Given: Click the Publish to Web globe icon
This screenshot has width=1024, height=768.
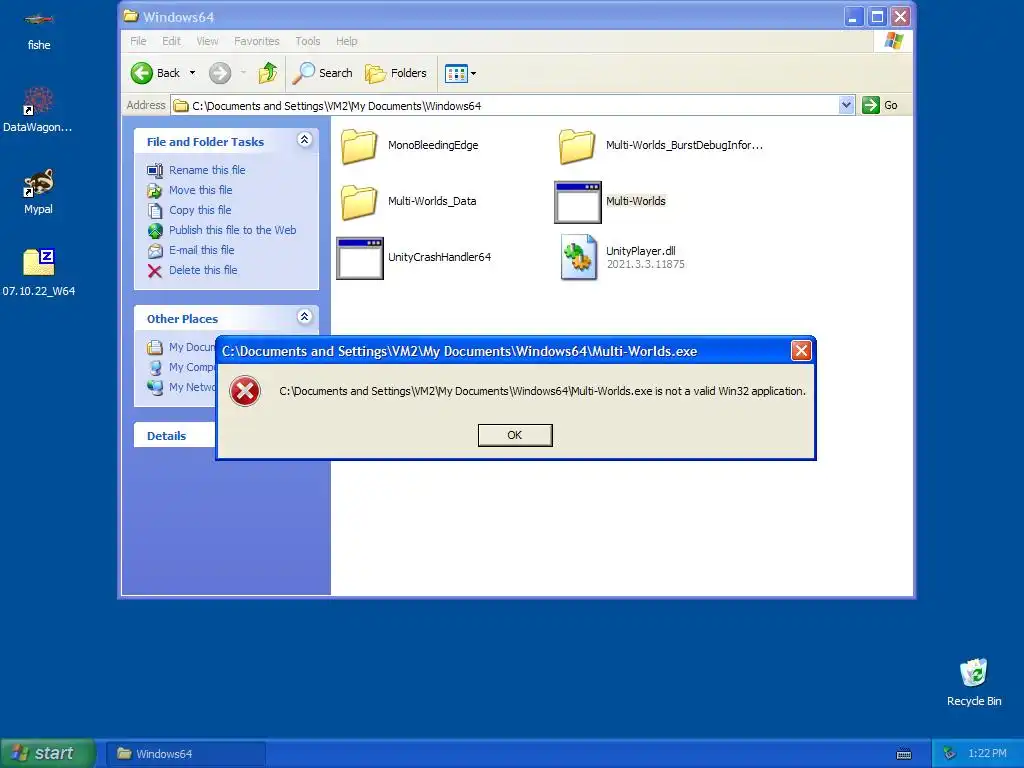Looking at the screenshot, I should [155, 231].
